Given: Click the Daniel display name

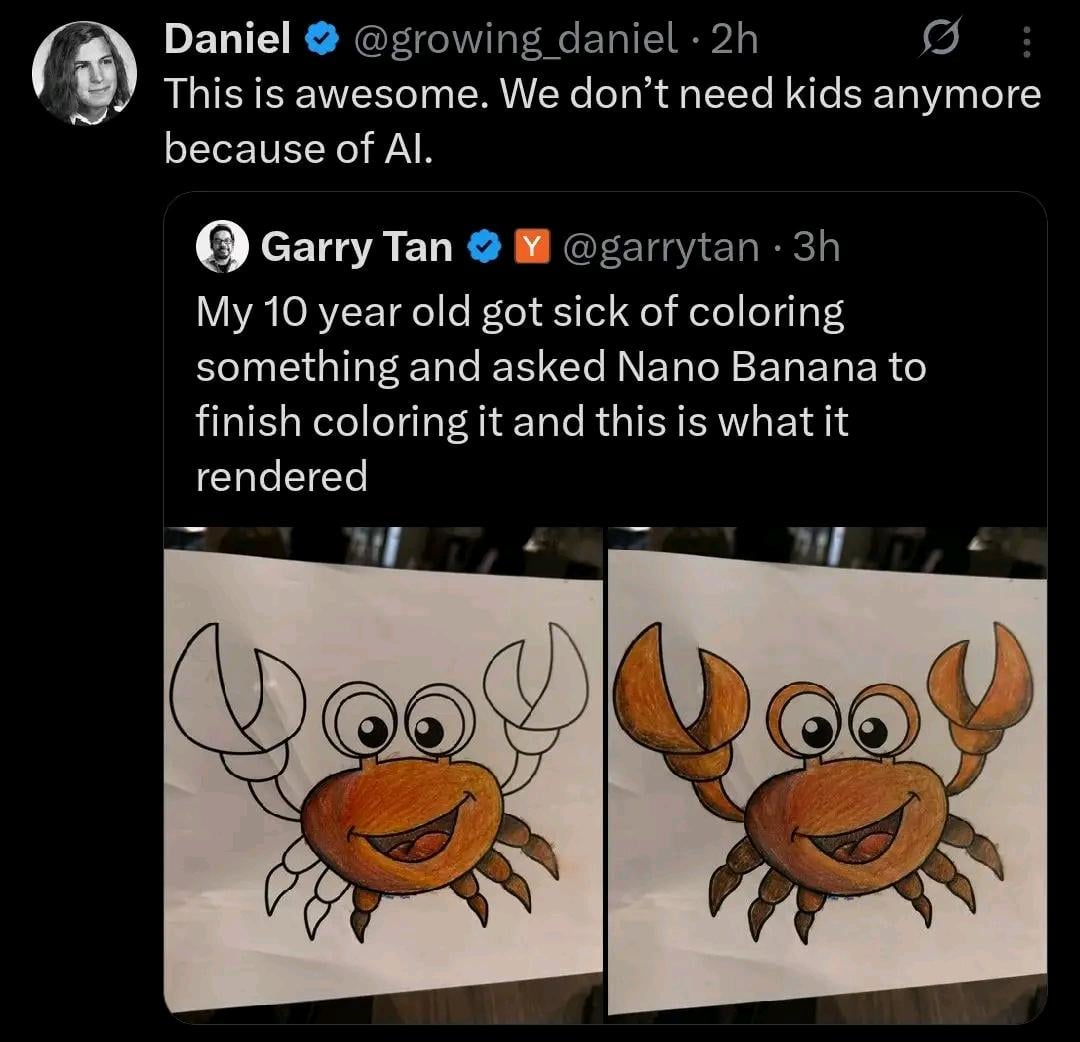Looking at the screenshot, I should point(227,41).
